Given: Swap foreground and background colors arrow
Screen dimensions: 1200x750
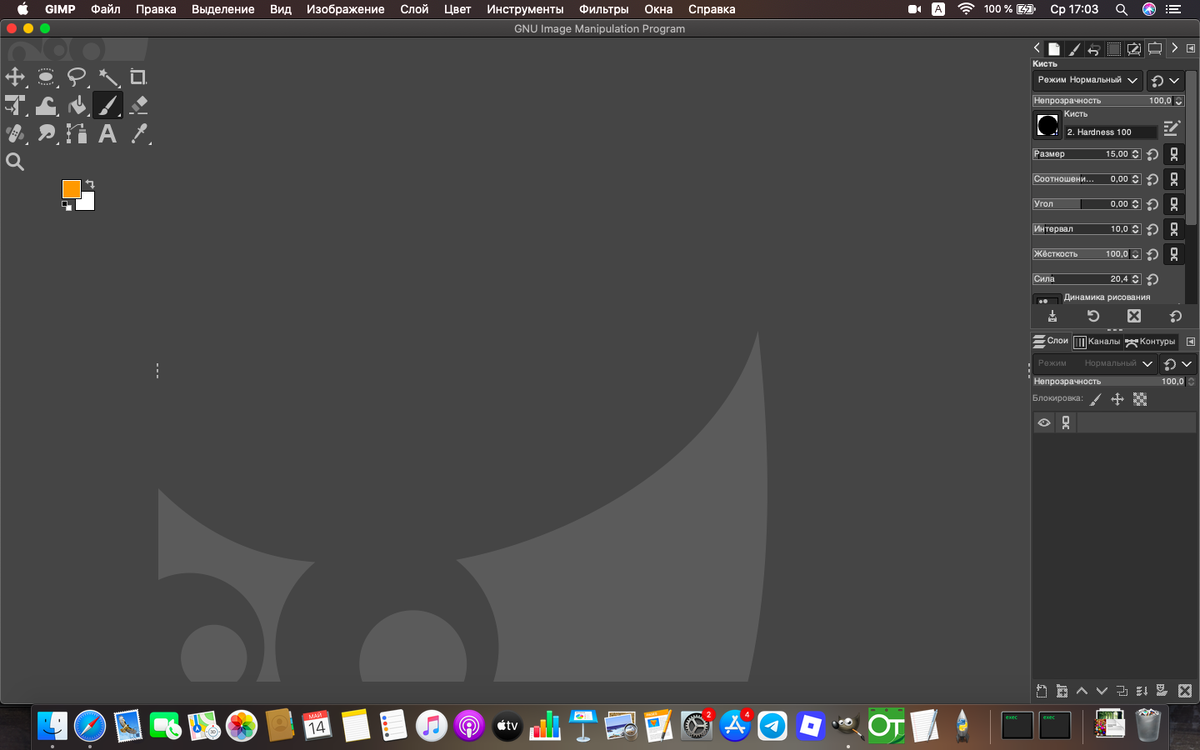Looking at the screenshot, I should pyautogui.click(x=90, y=184).
